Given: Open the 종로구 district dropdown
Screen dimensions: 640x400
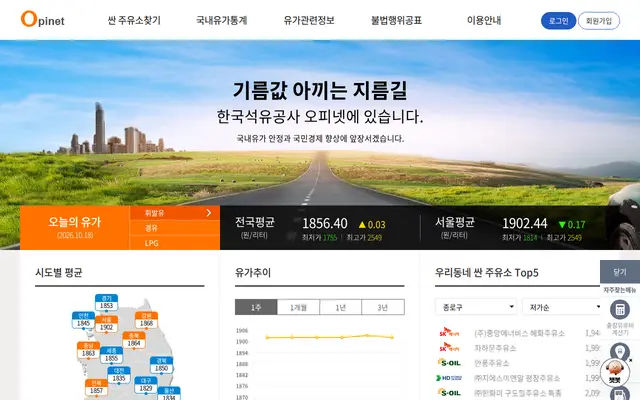Looking at the screenshot, I should (476, 307).
